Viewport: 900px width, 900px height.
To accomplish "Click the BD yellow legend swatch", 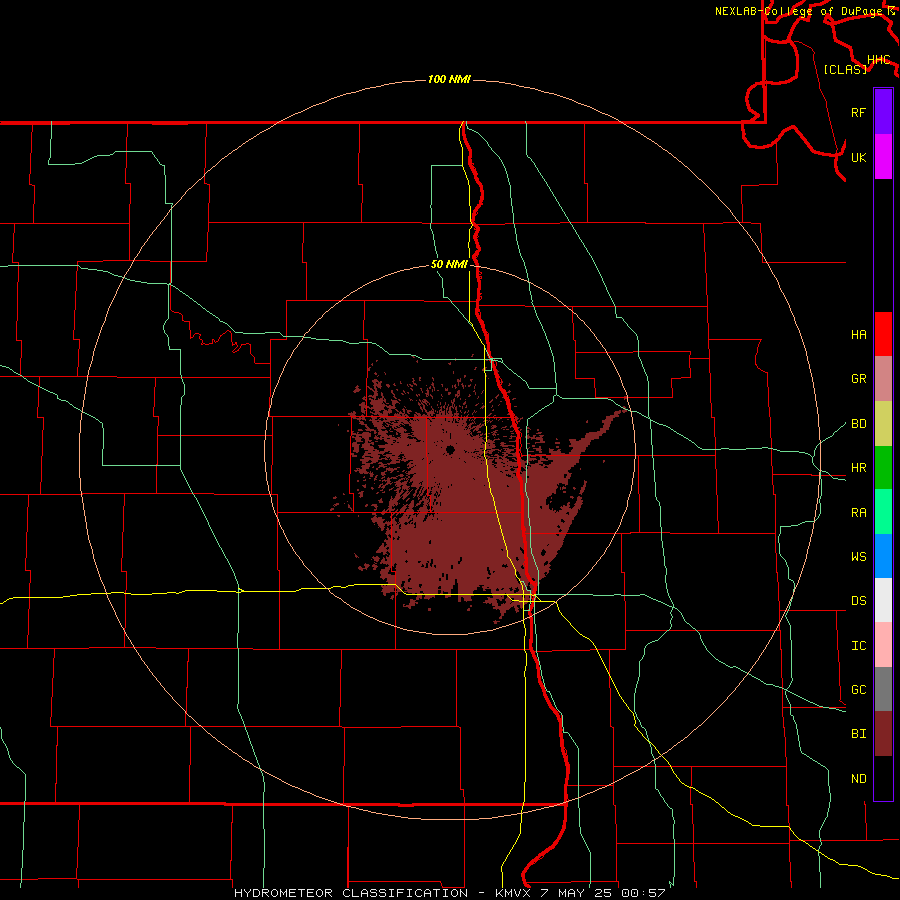I will [x=883, y=424].
